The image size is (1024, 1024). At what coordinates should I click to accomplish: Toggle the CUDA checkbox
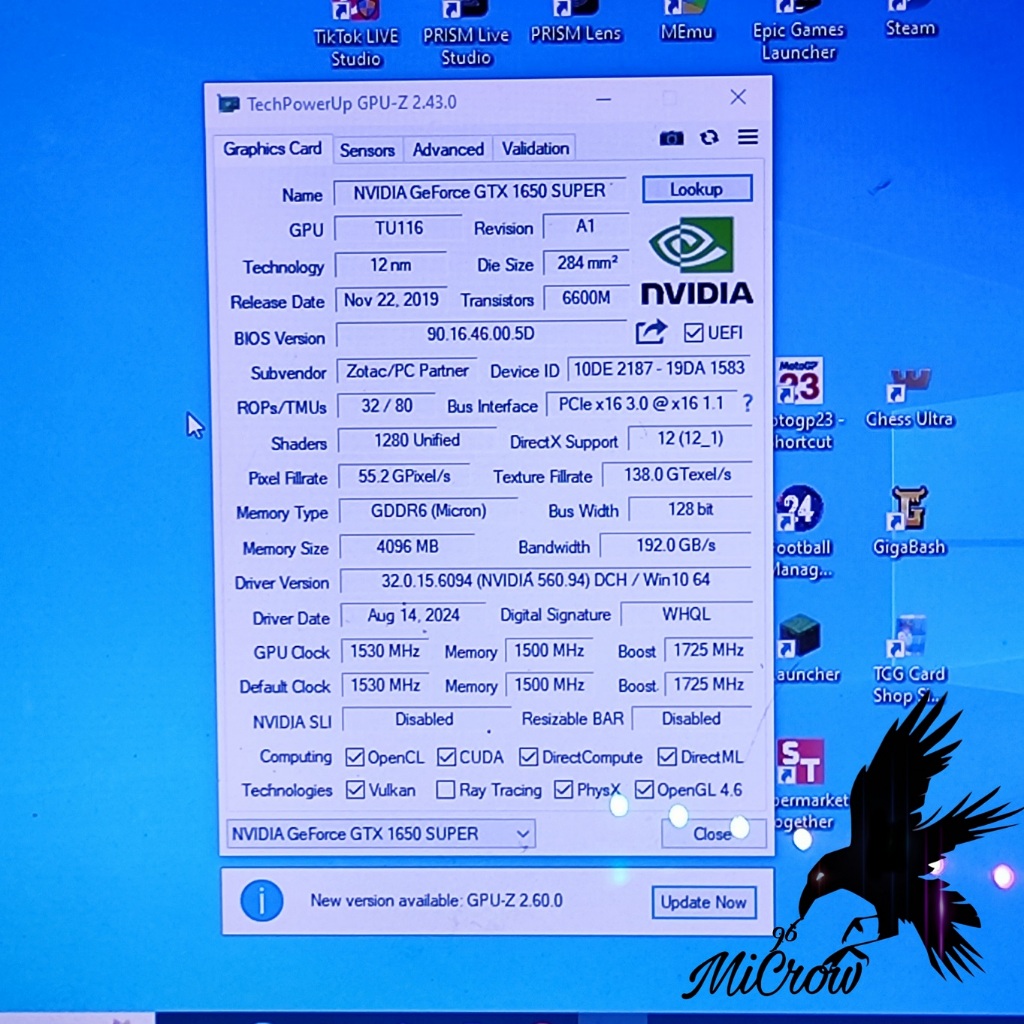click(445, 757)
